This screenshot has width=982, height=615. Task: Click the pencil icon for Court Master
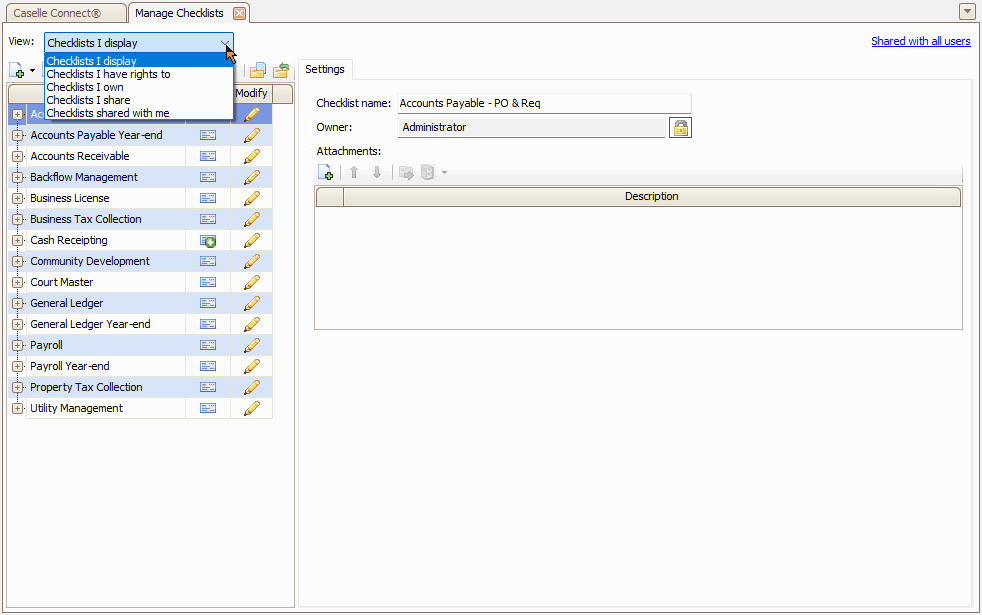point(252,283)
